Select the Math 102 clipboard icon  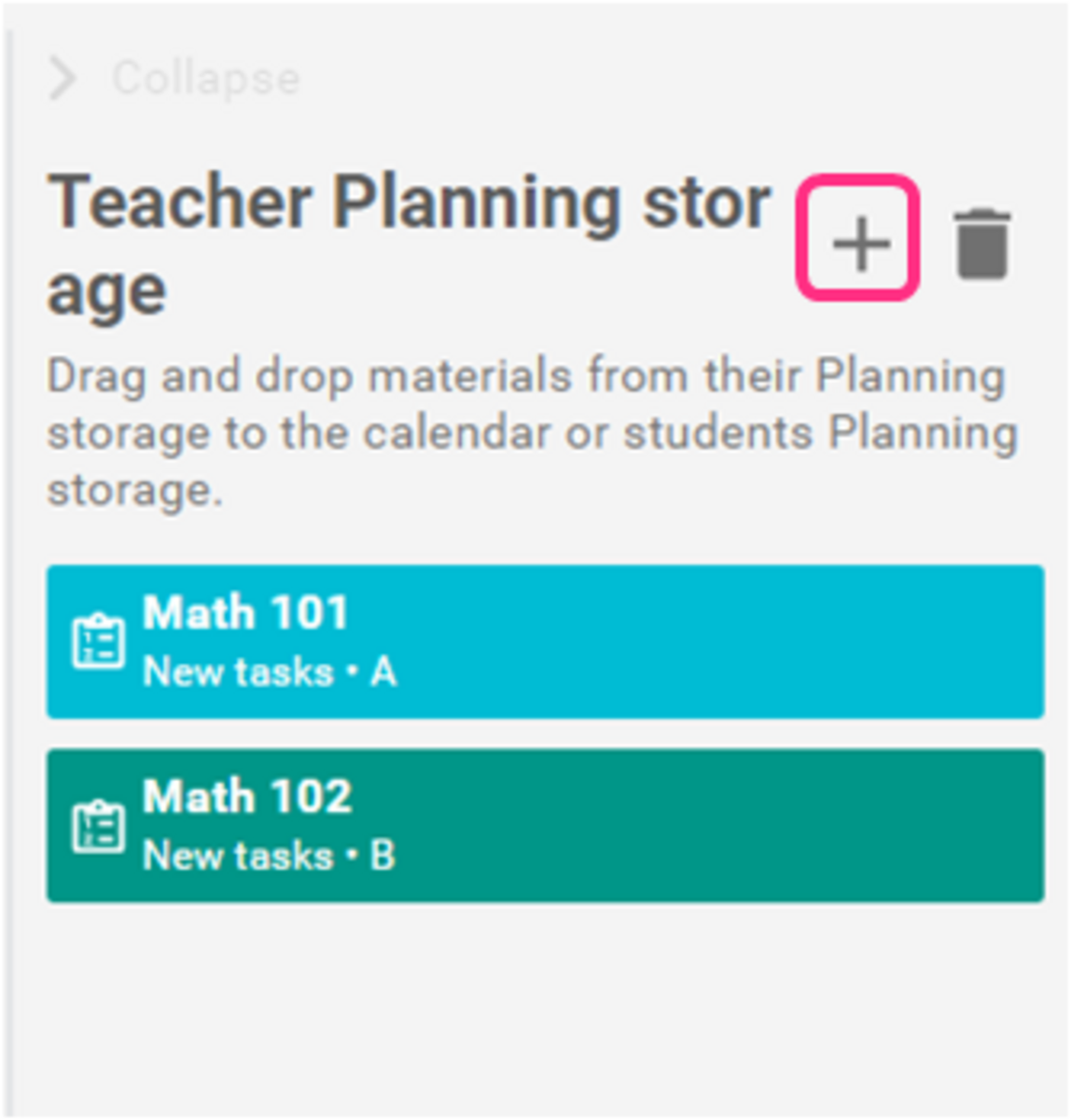pos(98,826)
